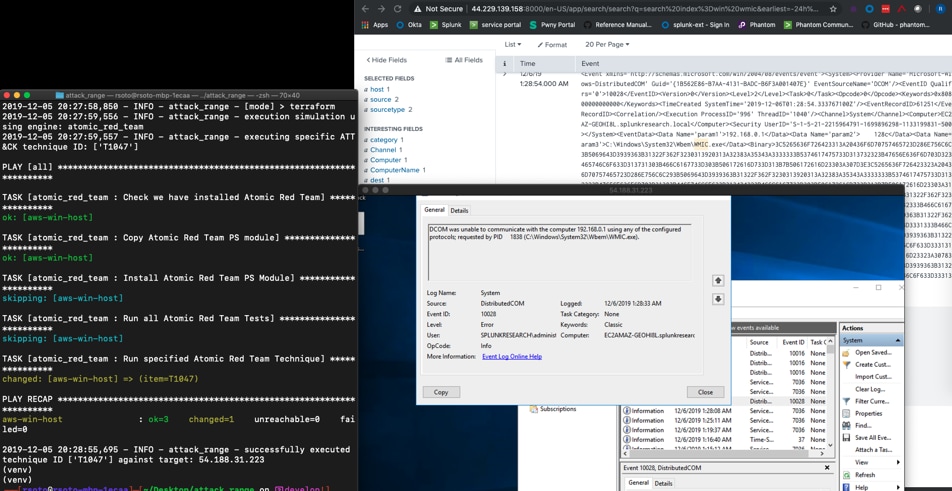Collapse sidebar with Hide Fields
This screenshot has width=952, height=491.
click(387, 60)
